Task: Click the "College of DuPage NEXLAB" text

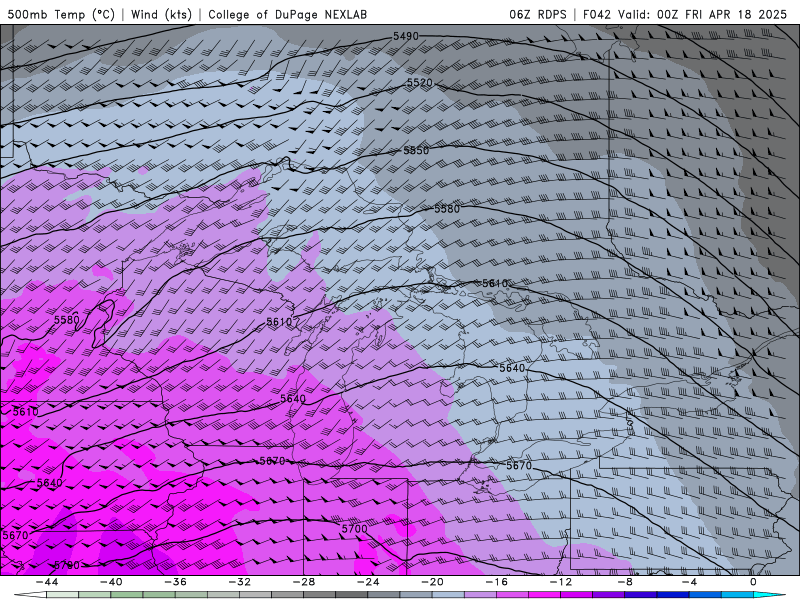Action: point(287,14)
